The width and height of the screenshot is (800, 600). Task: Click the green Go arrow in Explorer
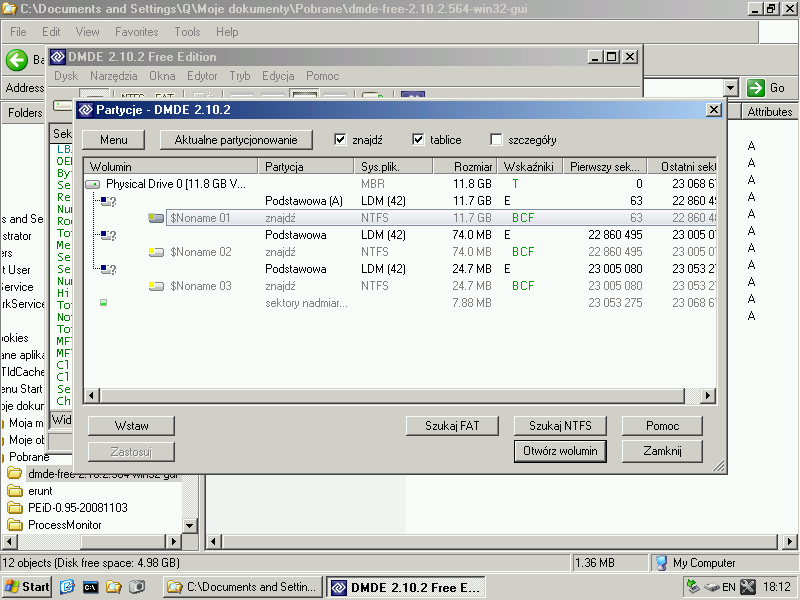tap(756, 88)
